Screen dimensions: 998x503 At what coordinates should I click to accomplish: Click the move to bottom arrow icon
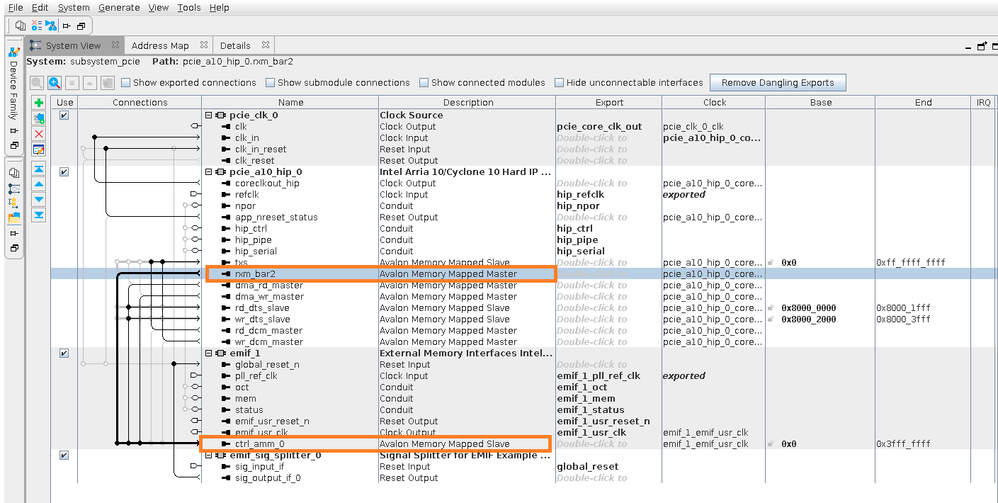tap(39, 214)
